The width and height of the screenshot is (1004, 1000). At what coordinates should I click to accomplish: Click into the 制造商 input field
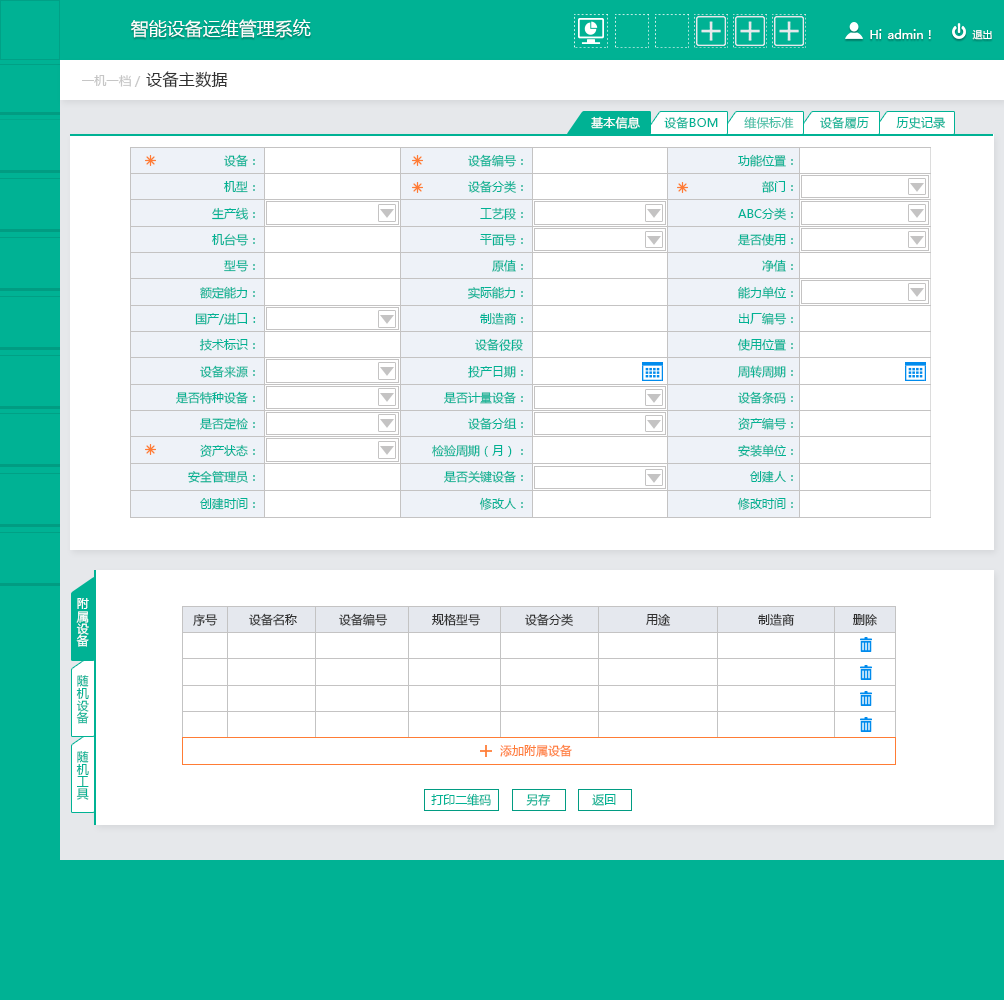coord(599,319)
